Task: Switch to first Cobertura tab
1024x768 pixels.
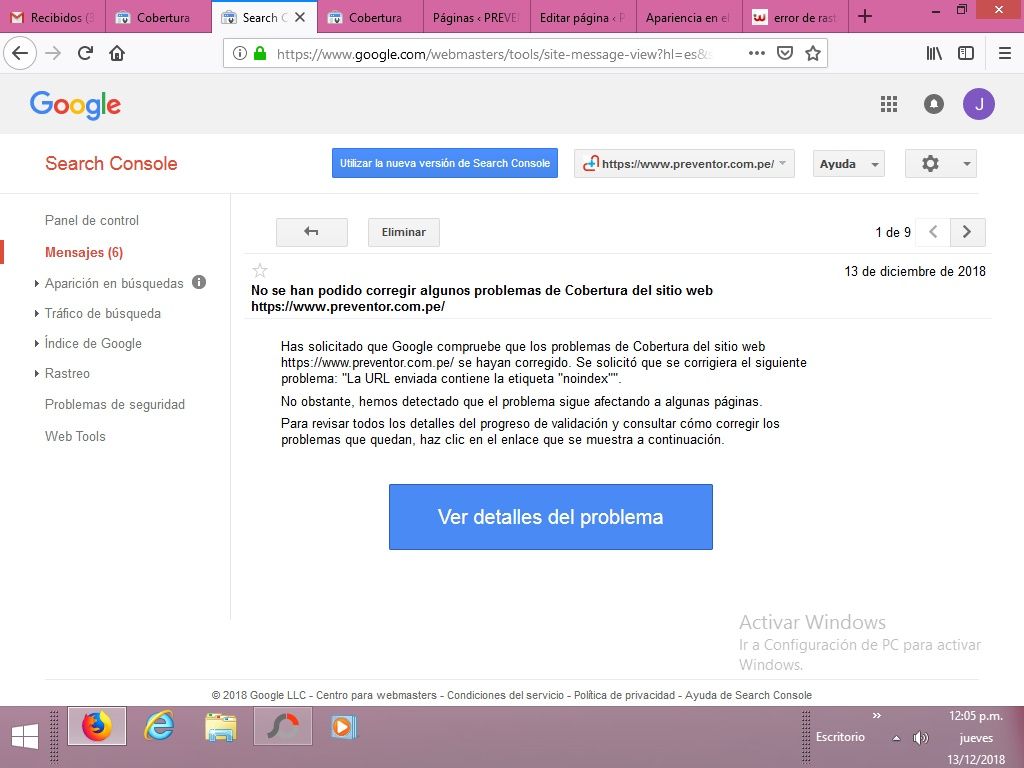Action: [x=158, y=17]
